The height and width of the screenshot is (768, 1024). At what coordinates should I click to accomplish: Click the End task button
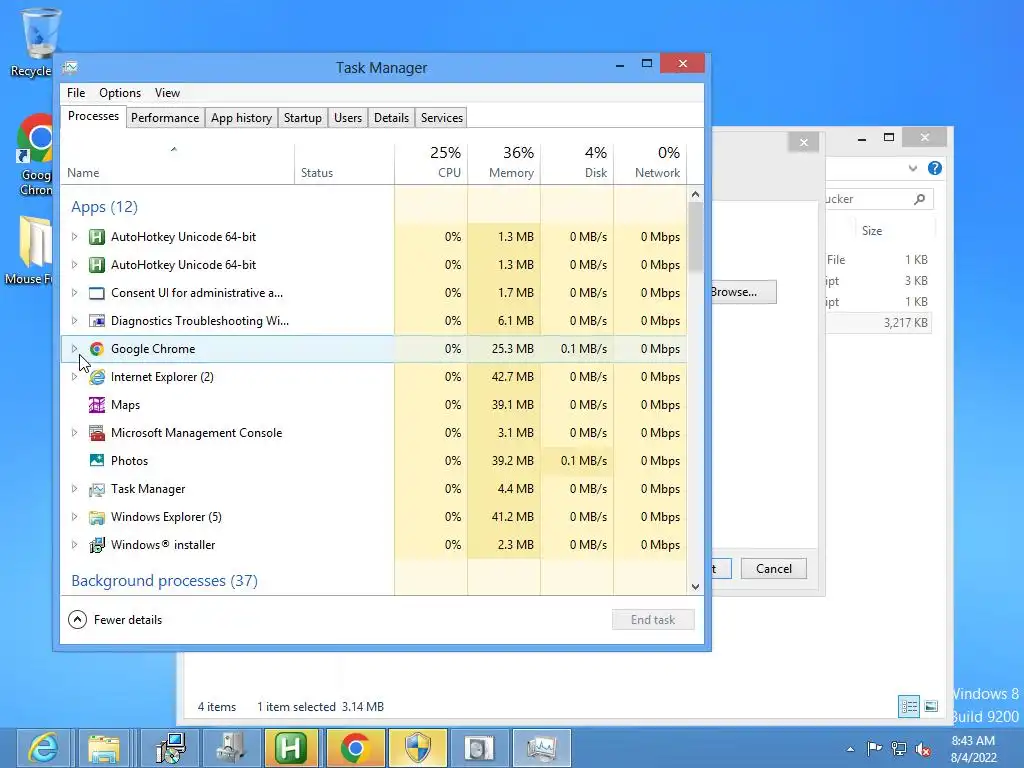(653, 620)
